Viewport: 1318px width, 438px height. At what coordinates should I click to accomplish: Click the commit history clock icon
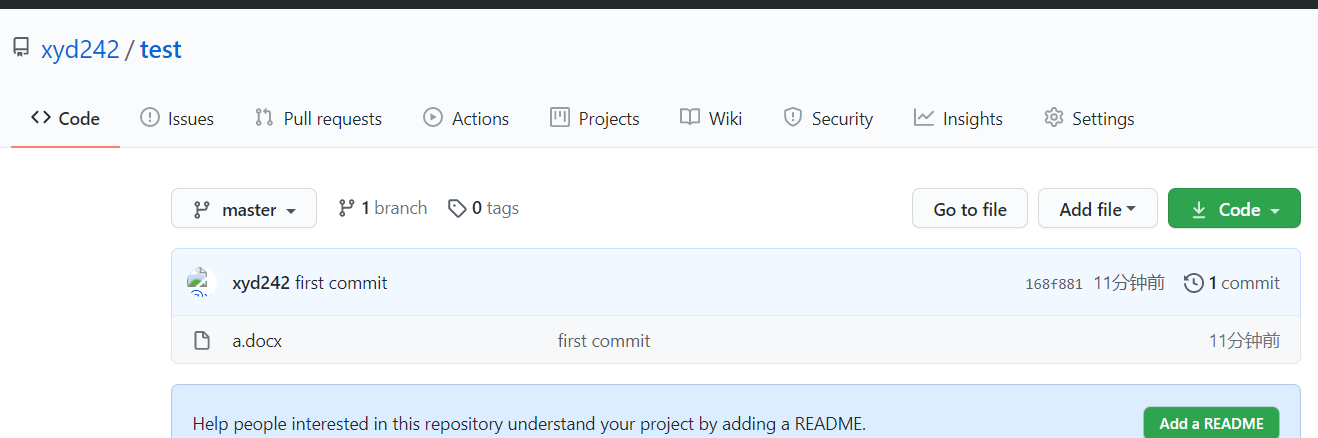tap(1193, 283)
